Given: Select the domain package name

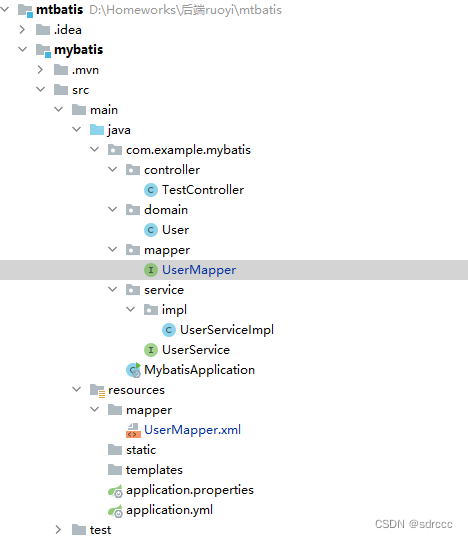Looking at the screenshot, I should [166, 210].
